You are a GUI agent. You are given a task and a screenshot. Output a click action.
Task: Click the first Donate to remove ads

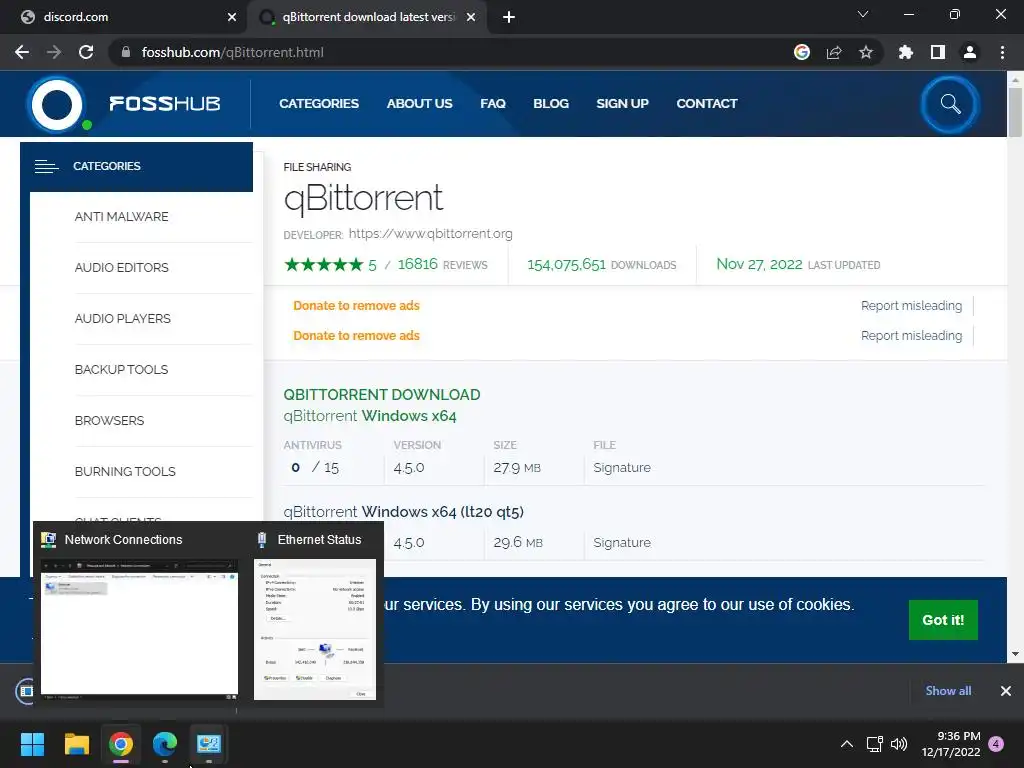click(x=356, y=306)
